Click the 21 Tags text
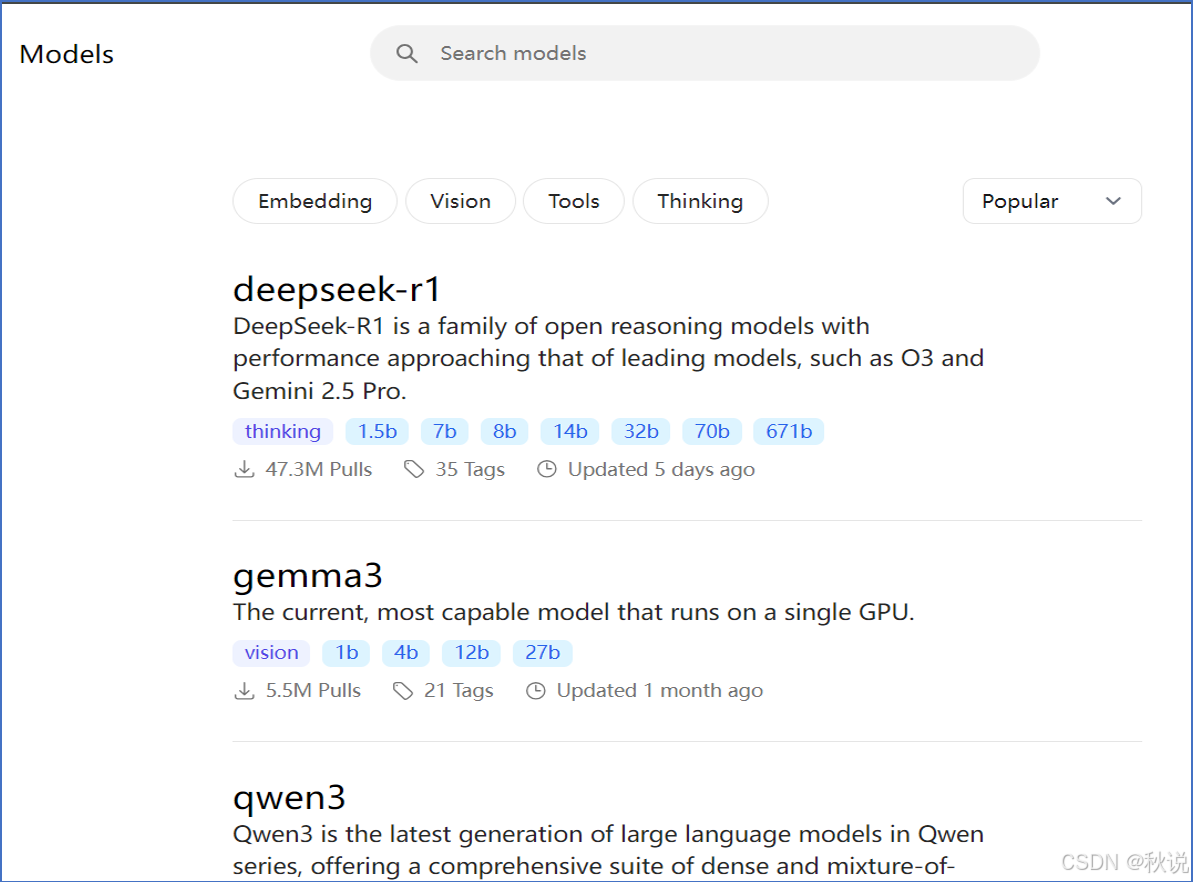 459,691
